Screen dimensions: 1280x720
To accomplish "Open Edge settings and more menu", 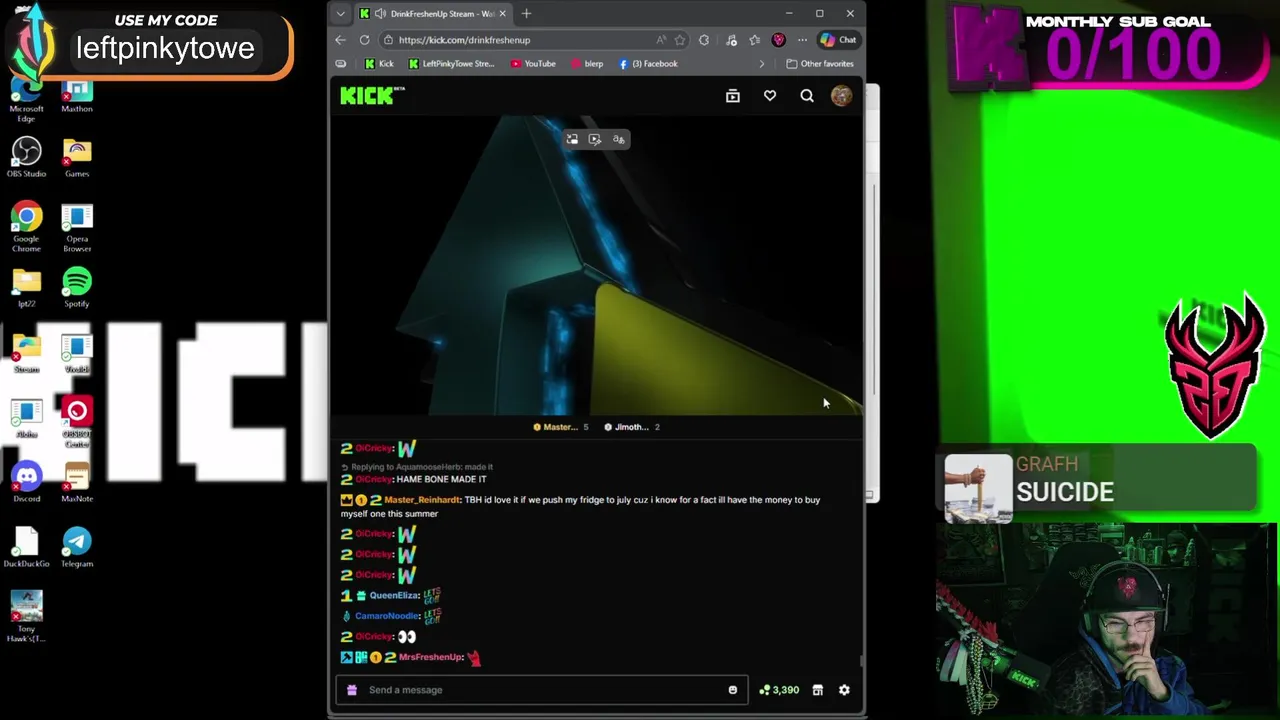I will click(x=802, y=40).
